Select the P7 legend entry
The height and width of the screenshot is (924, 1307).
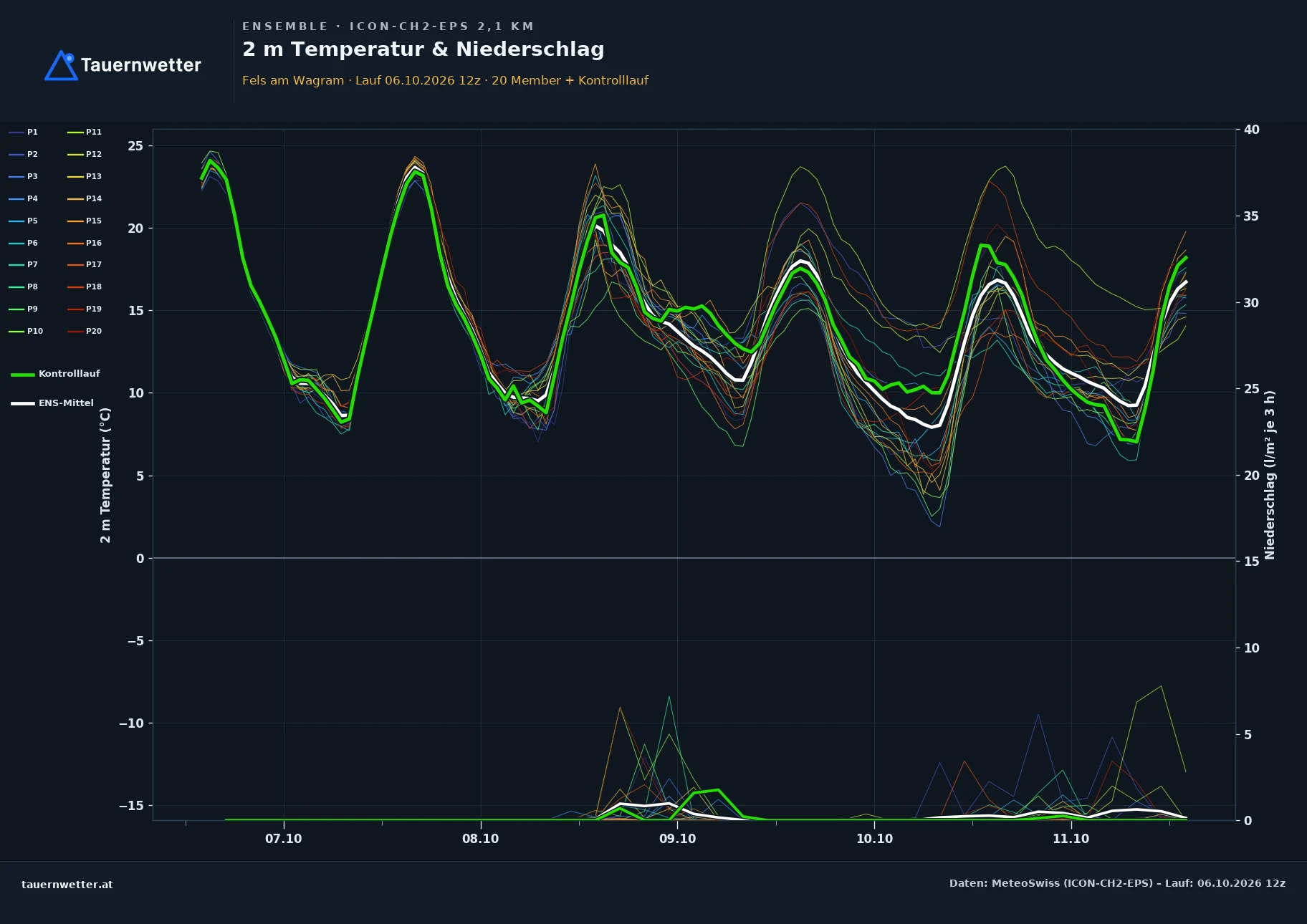coord(24,264)
